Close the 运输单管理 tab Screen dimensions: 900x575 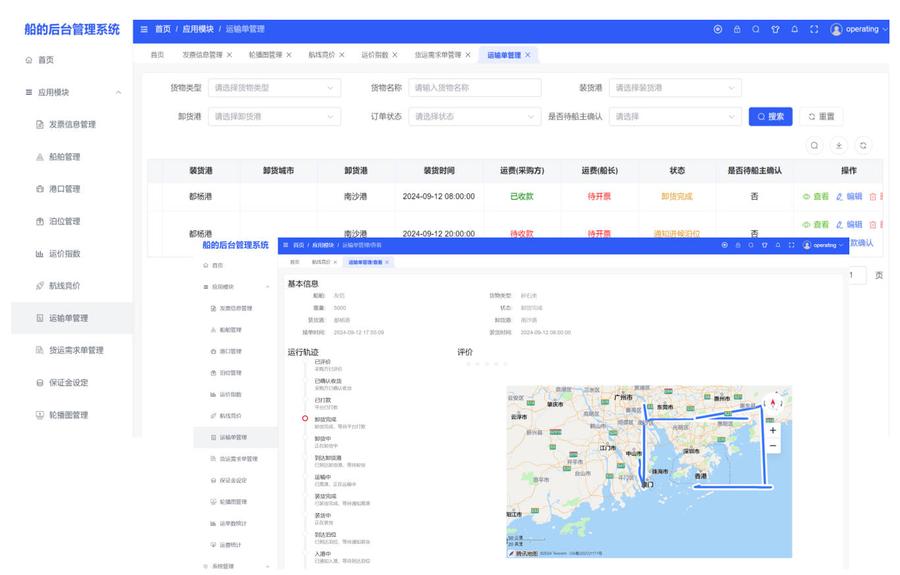(x=528, y=55)
